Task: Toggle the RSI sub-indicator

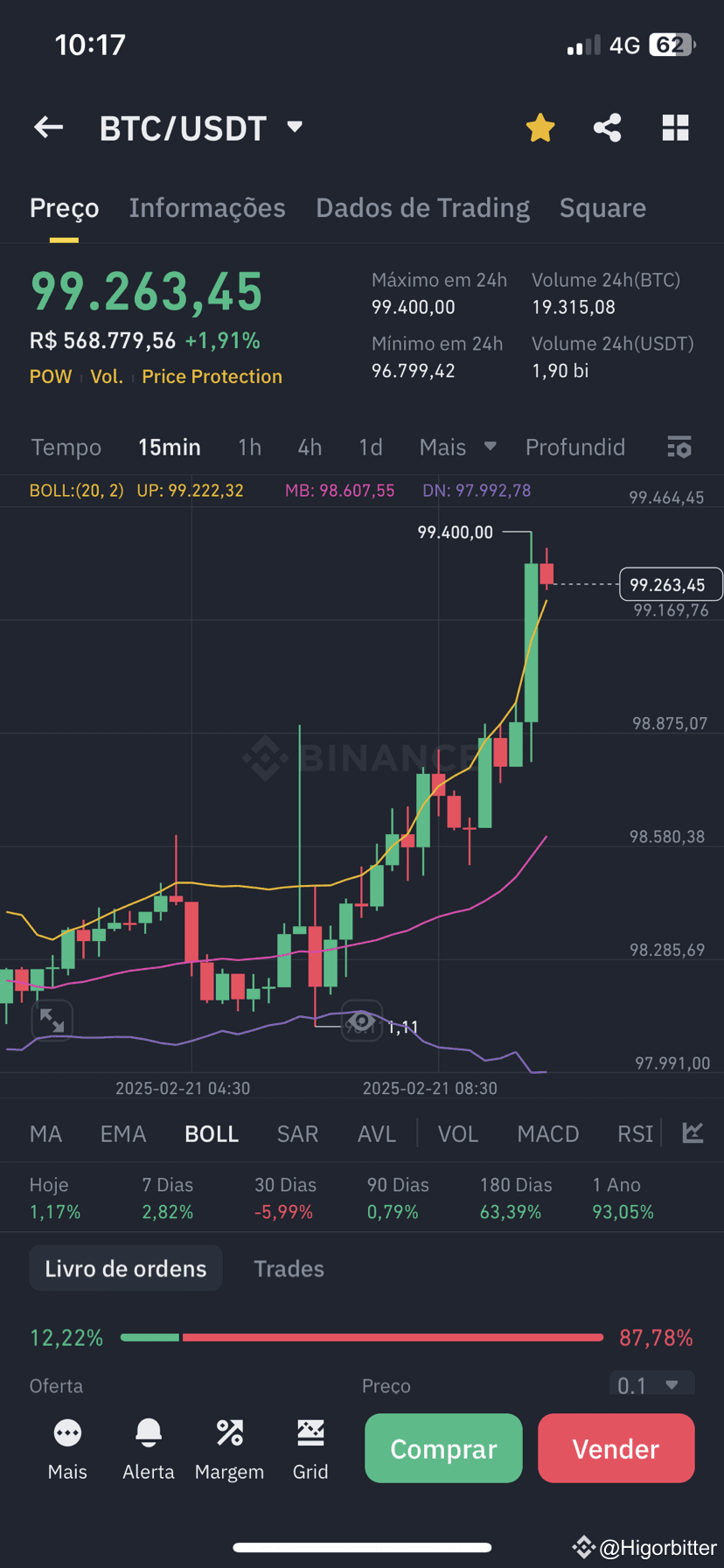Action: [x=636, y=1133]
